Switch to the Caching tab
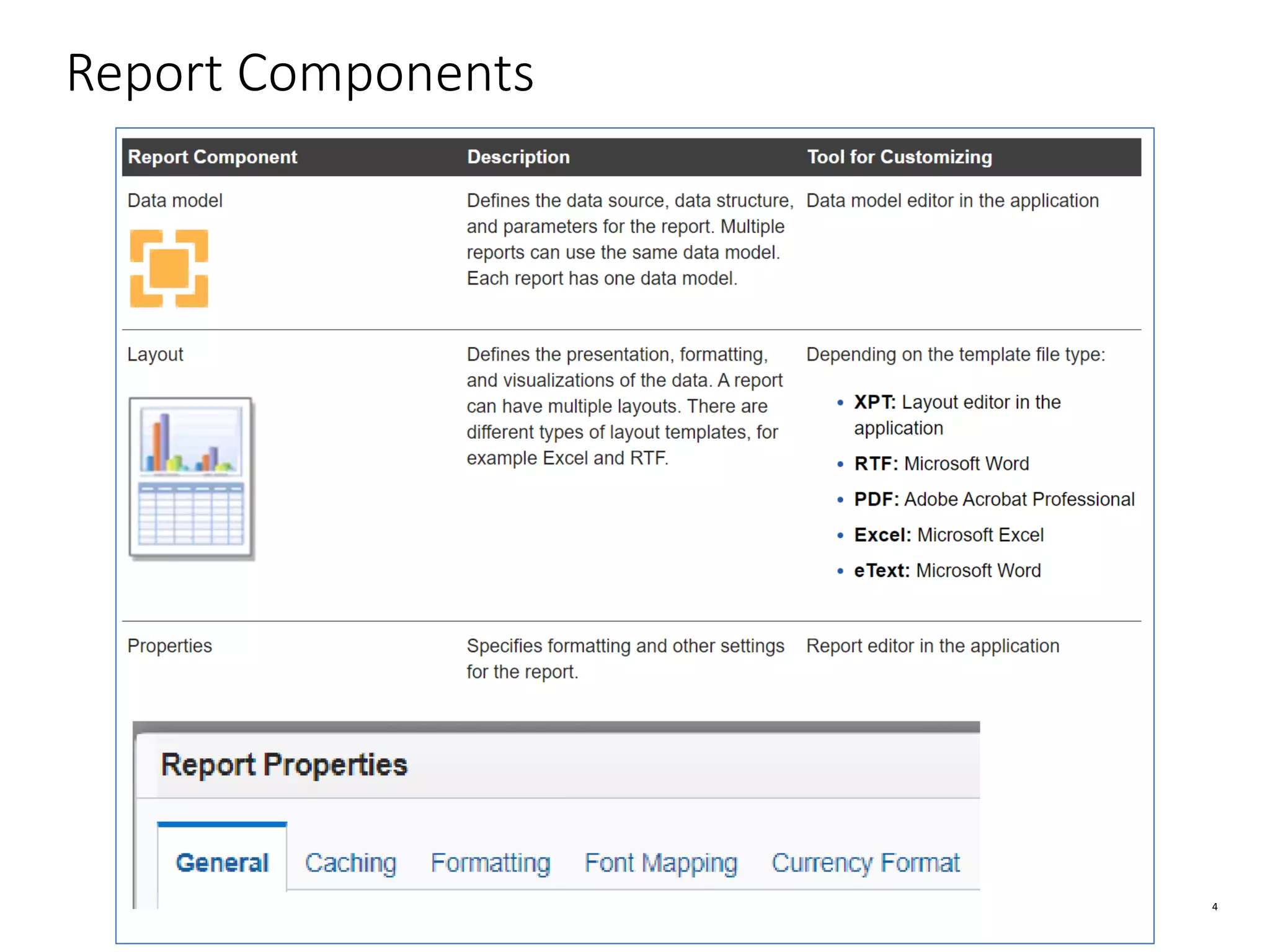The image size is (1270, 952). tap(350, 863)
